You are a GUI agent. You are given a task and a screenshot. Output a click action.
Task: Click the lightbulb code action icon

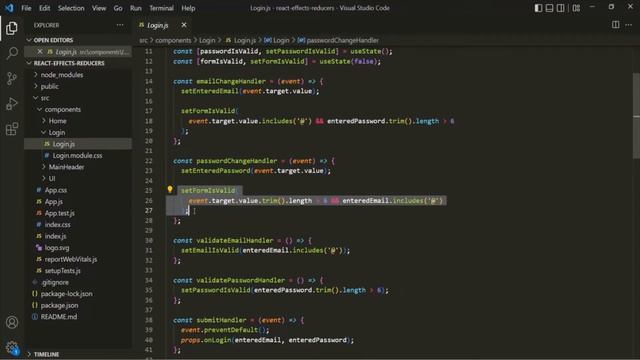170,189
